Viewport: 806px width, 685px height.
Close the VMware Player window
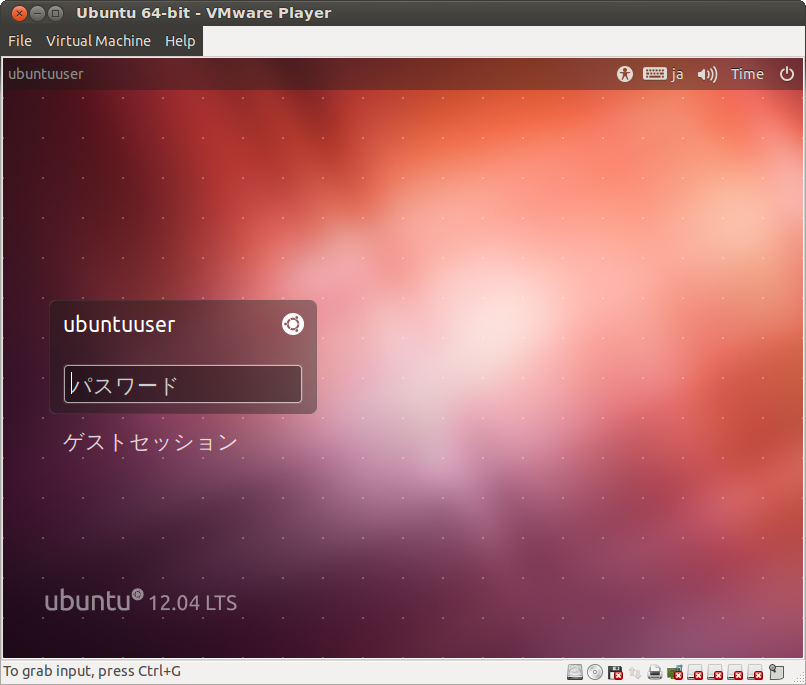tap(20, 13)
